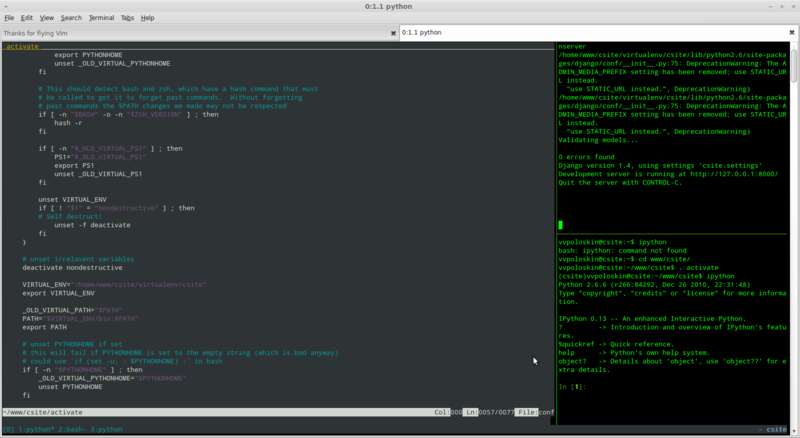
Task: Open the Tabs menu
Action: click(x=127, y=18)
